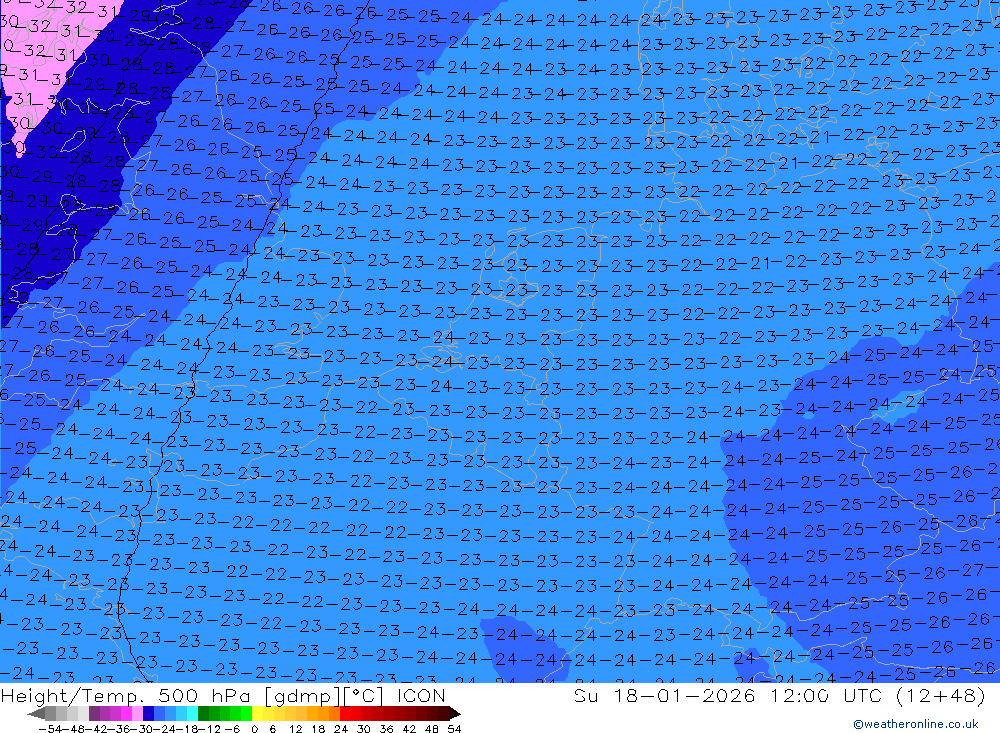Click the "ICON" model name in title
This screenshot has width=1000, height=733.
point(420,695)
